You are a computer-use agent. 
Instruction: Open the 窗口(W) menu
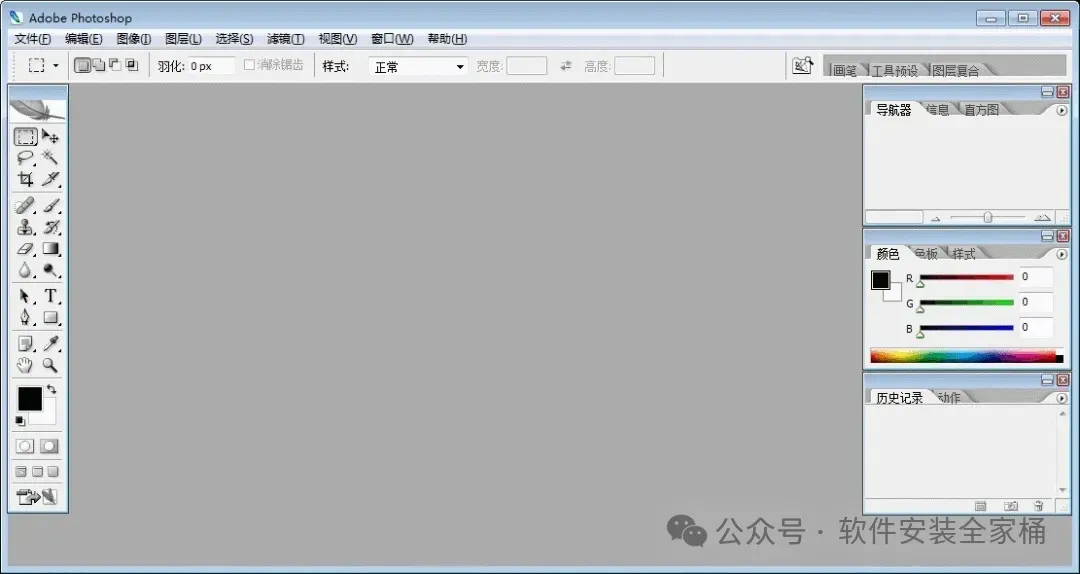393,39
